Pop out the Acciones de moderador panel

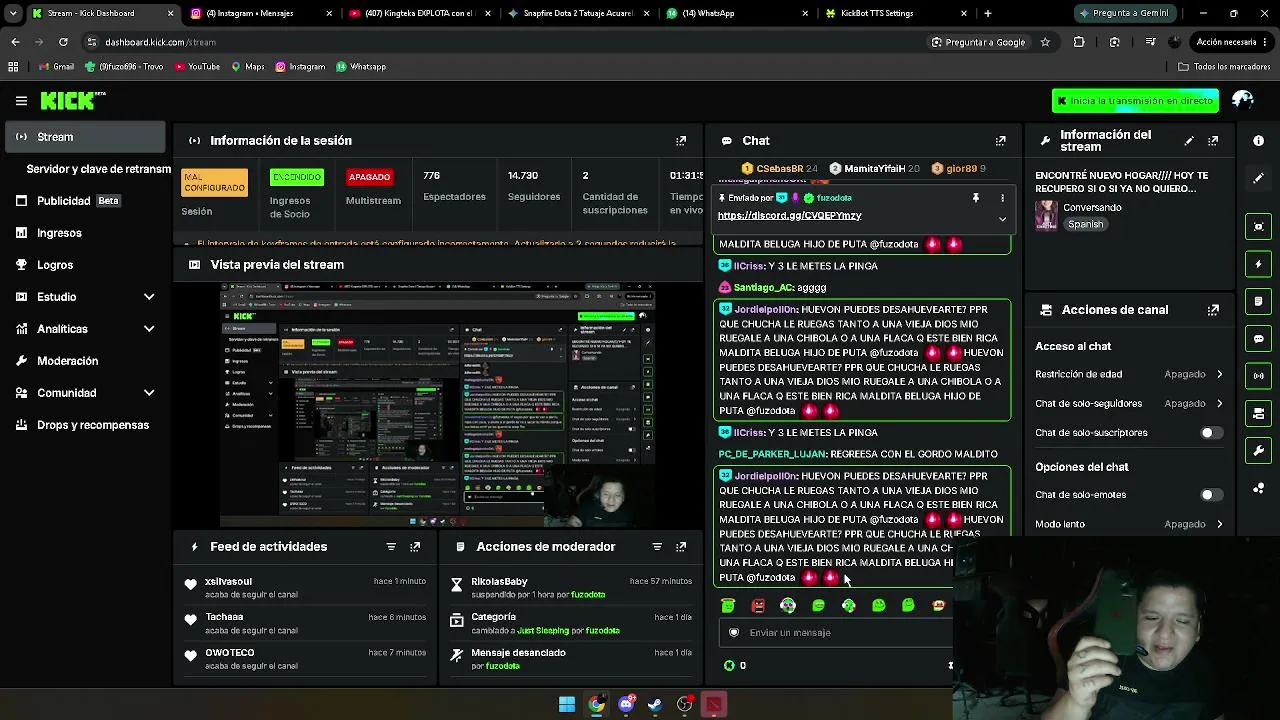click(x=681, y=547)
